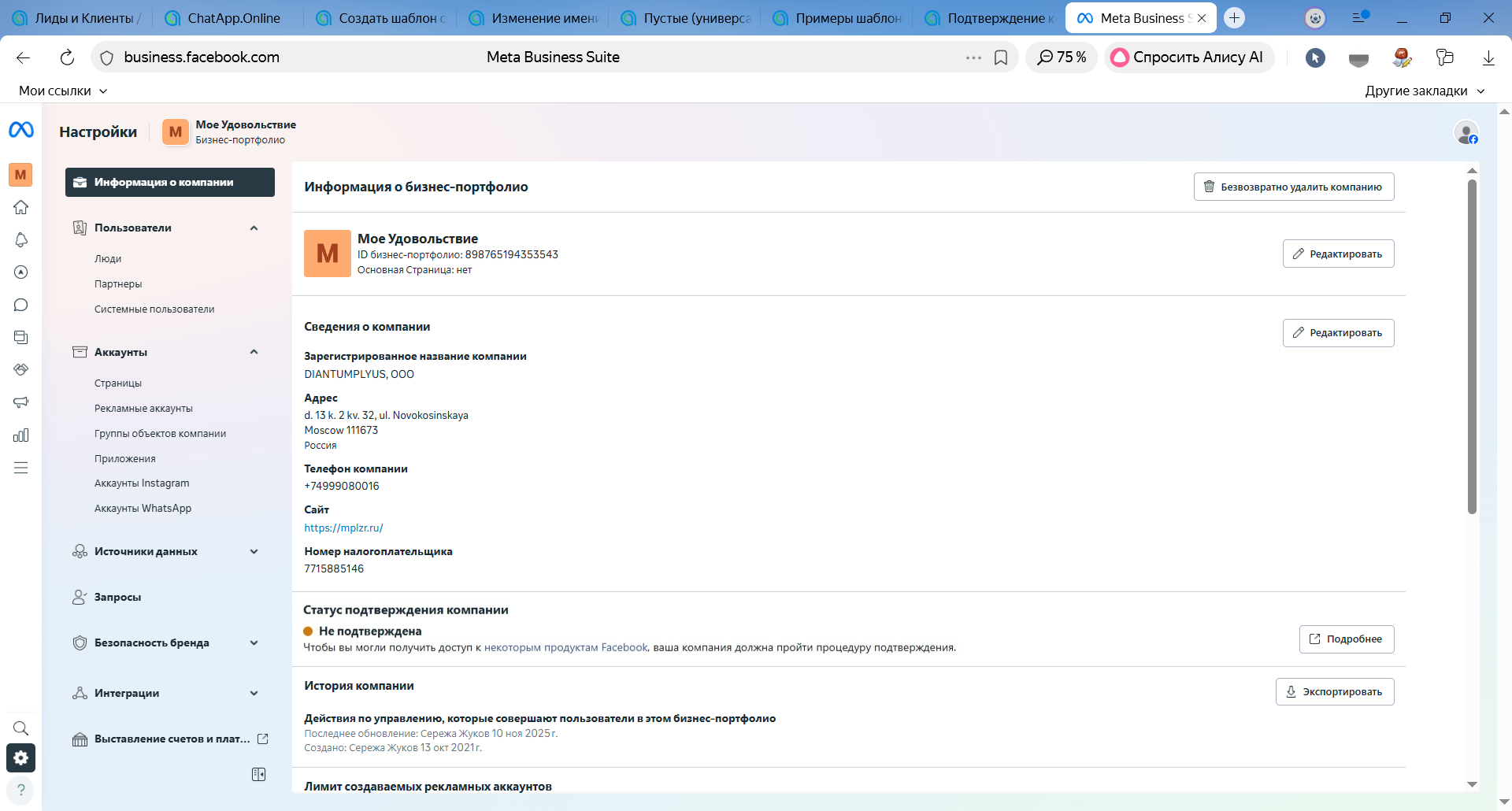Click the page vertical scrollbar thumb
This screenshot has height=811, width=1512.
pos(1472,346)
